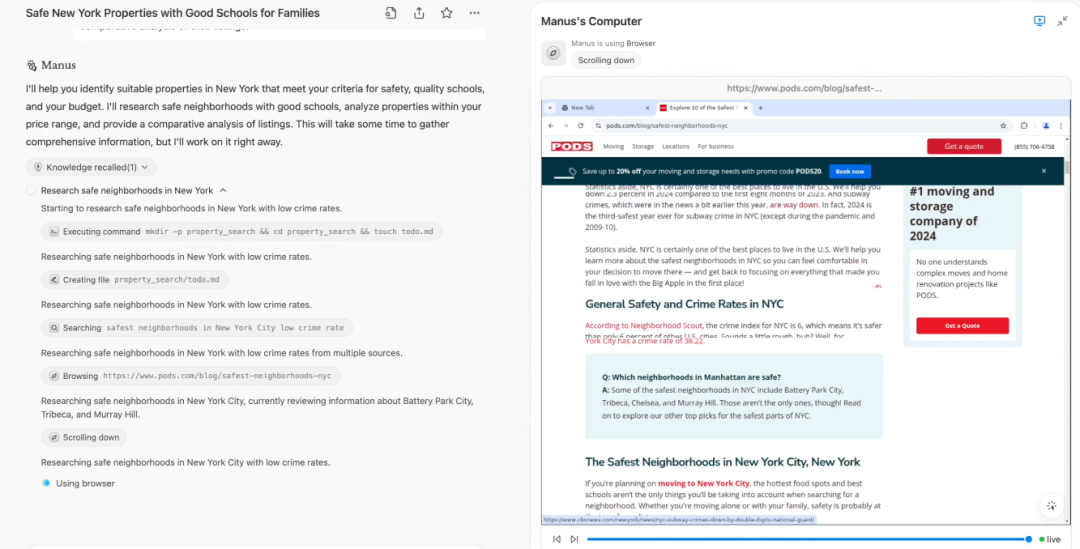1080x549 pixels.
Task: Click the browser bookmark star icon
Action: click(x=1003, y=126)
